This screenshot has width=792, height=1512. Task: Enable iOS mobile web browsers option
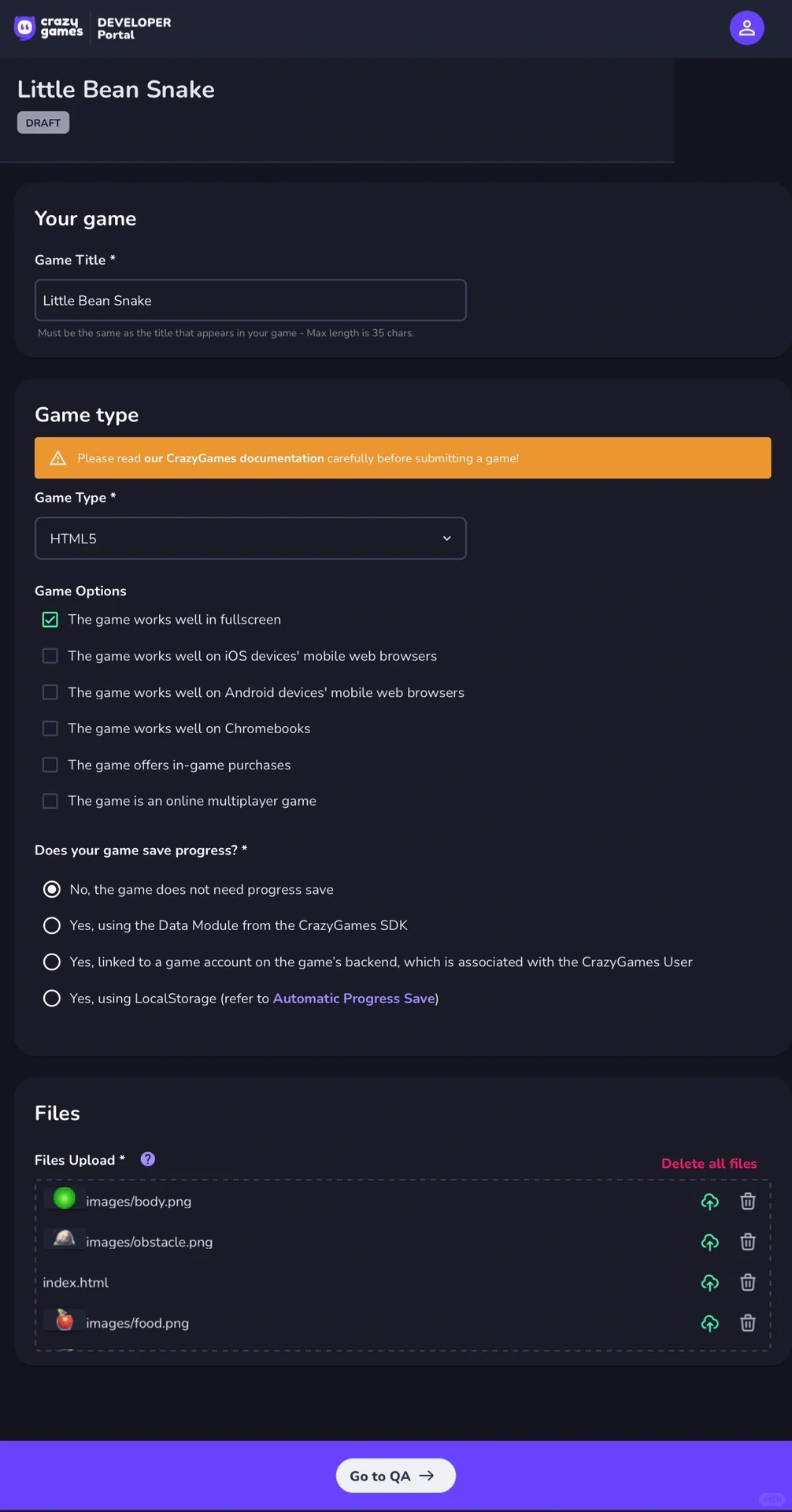(50, 656)
